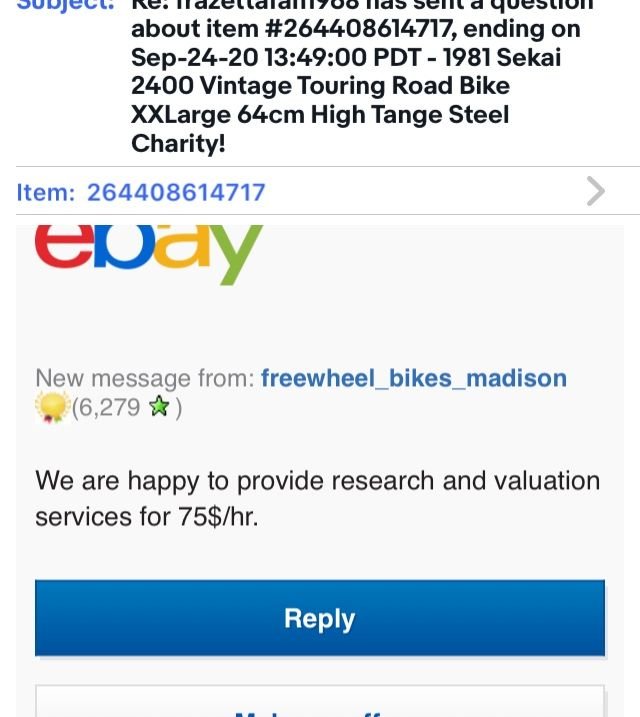View seller feedback score 6,279

106,407
